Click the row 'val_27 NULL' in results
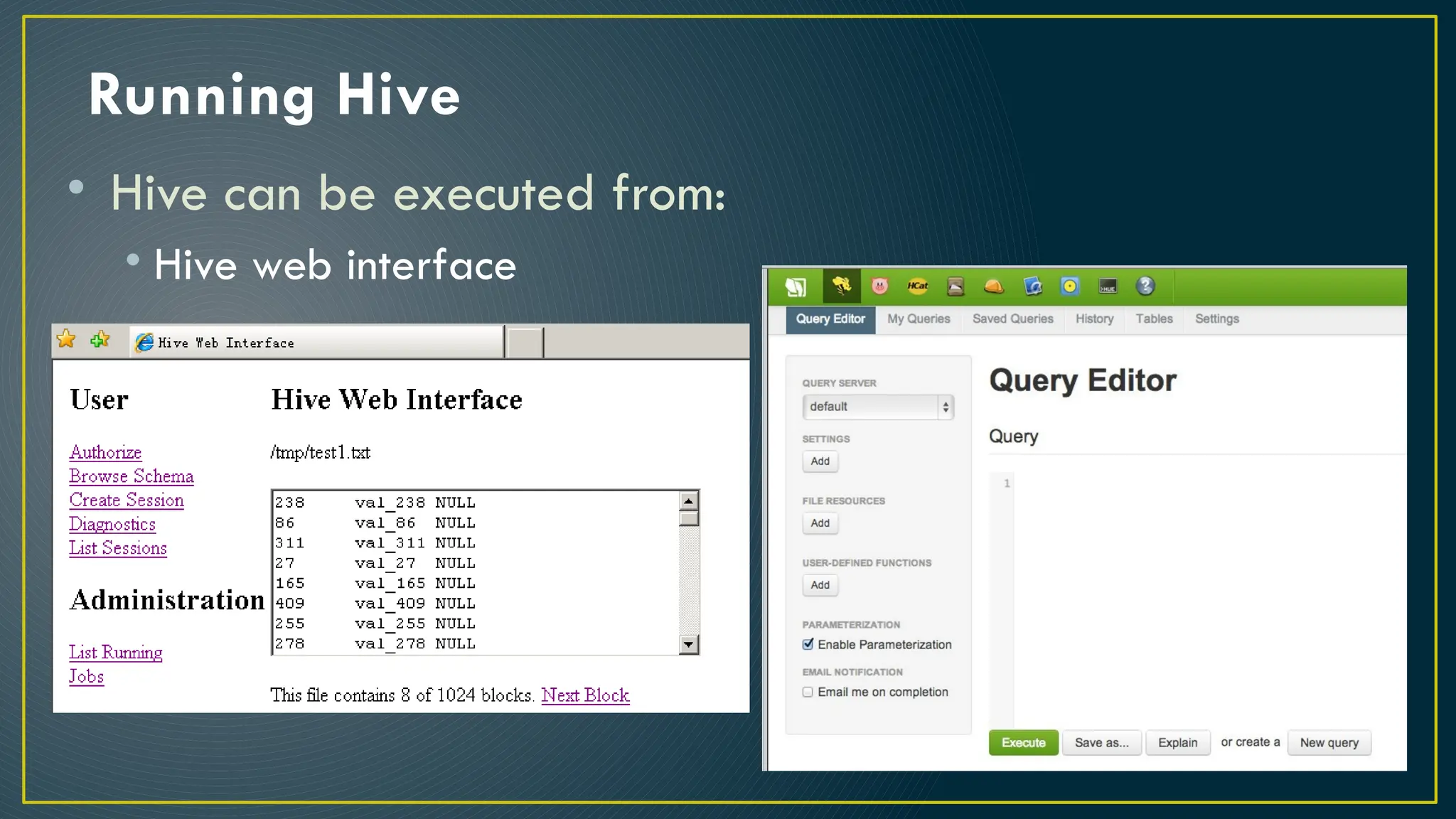 (375, 563)
